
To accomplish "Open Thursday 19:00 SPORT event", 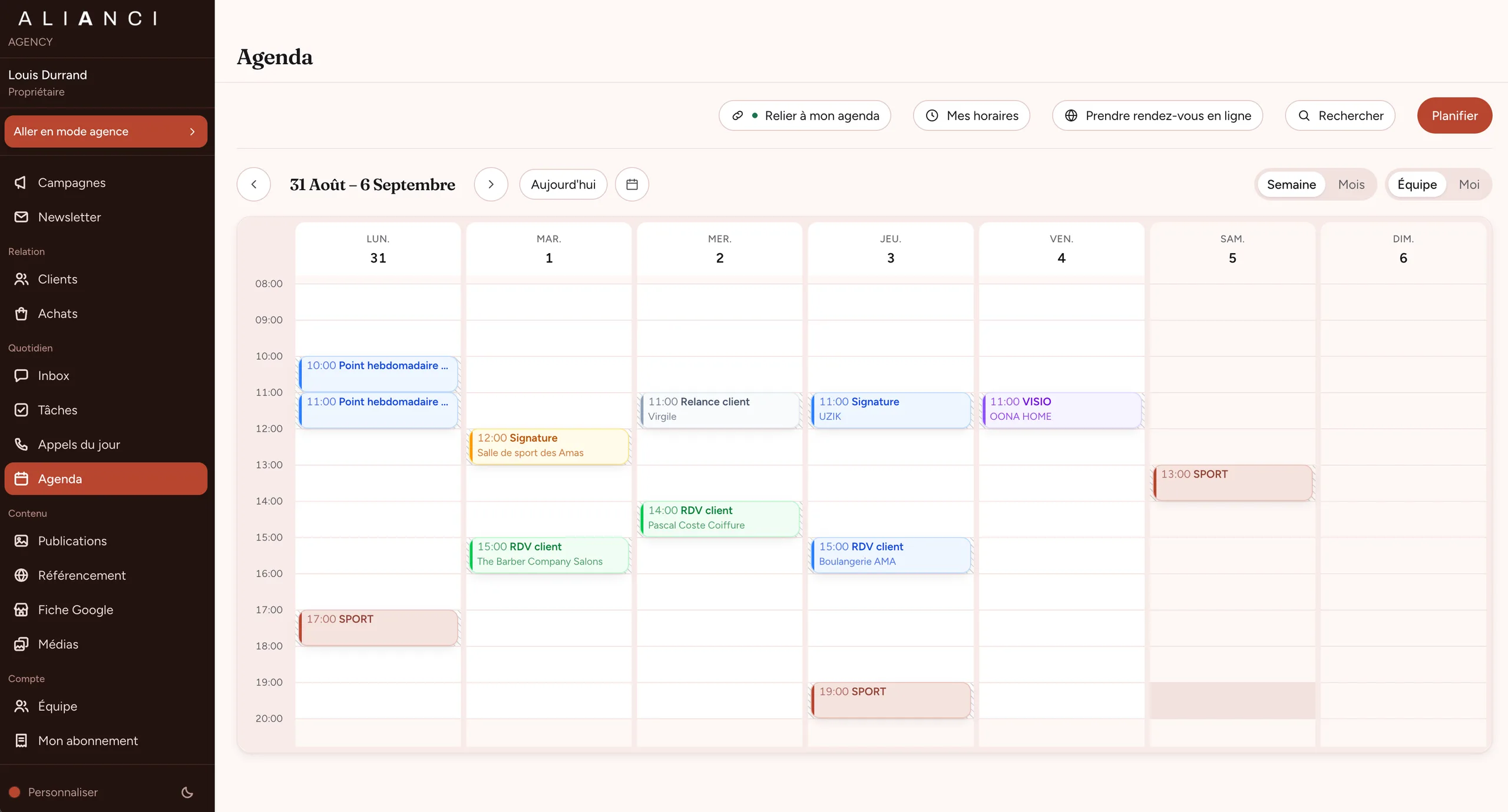I will click(891, 700).
